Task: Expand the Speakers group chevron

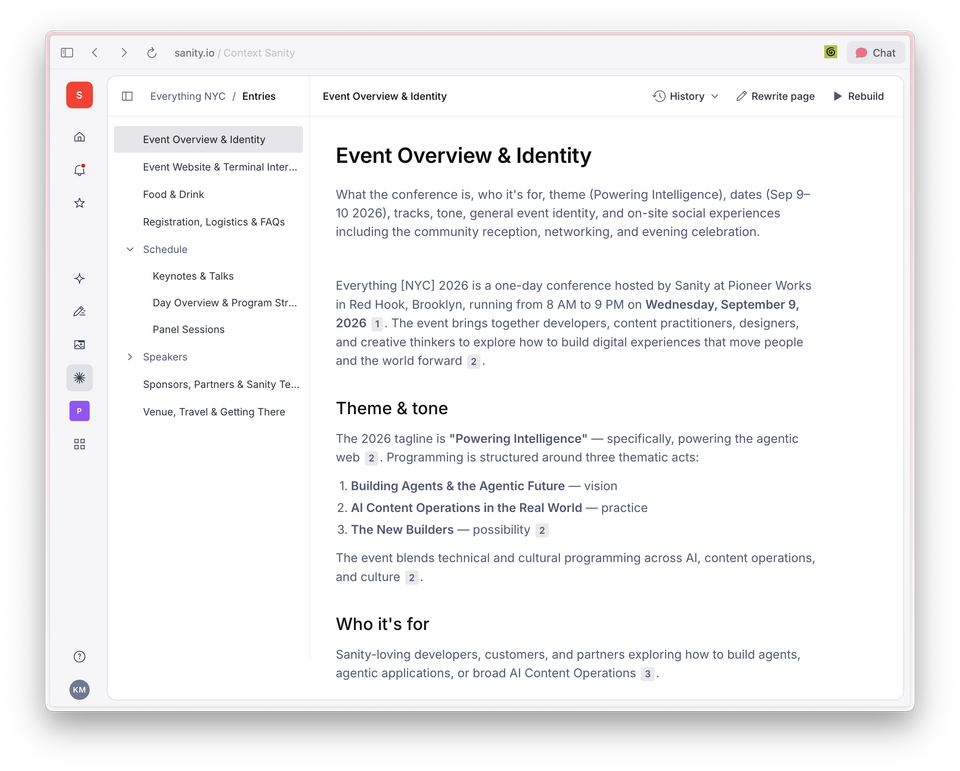Action: (x=130, y=357)
